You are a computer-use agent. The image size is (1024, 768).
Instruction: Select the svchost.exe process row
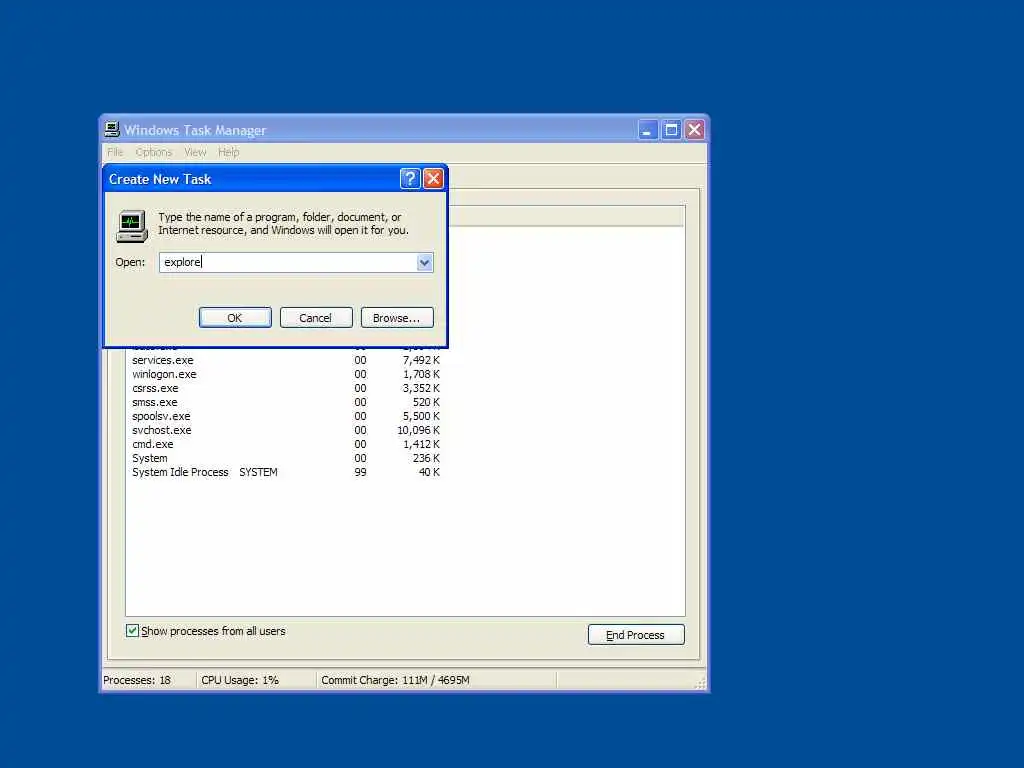point(286,430)
